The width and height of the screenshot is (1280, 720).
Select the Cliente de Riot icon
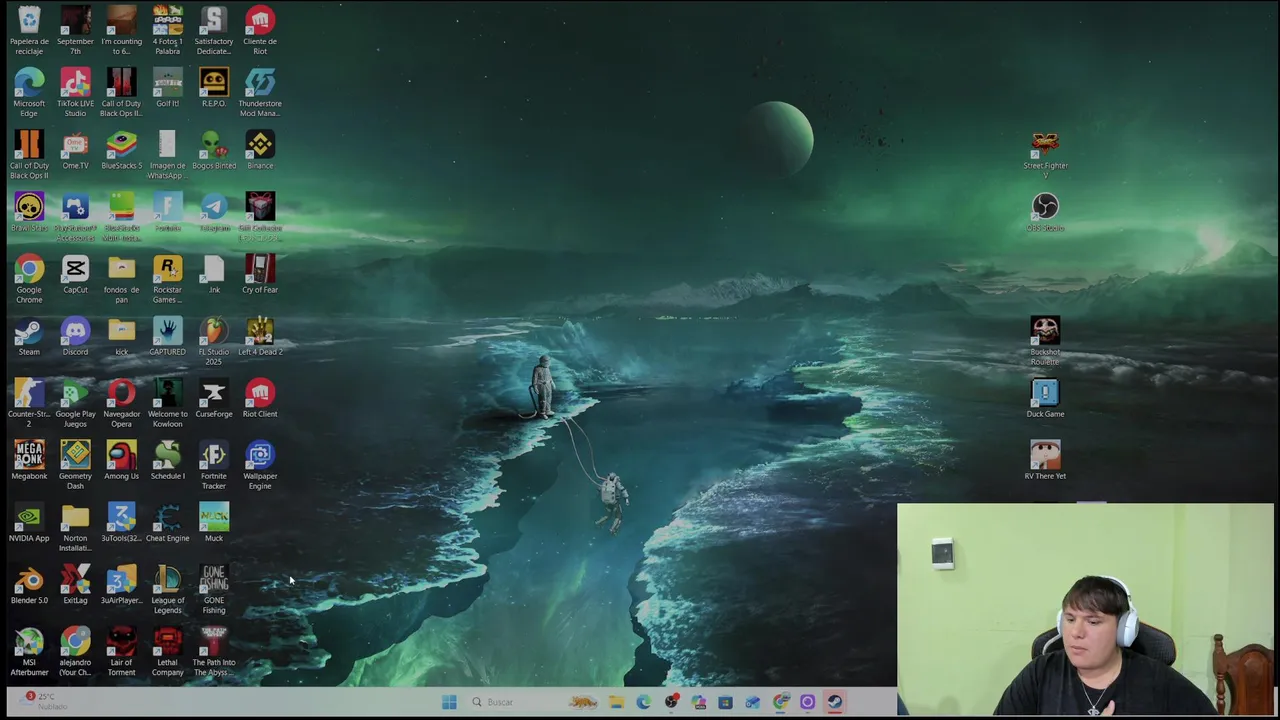tap(260, 30)
